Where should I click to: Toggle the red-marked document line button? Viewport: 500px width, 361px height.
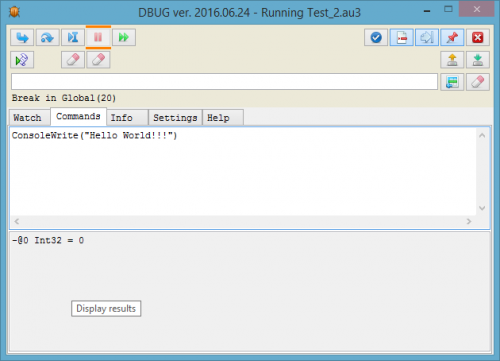click(402, 37)
